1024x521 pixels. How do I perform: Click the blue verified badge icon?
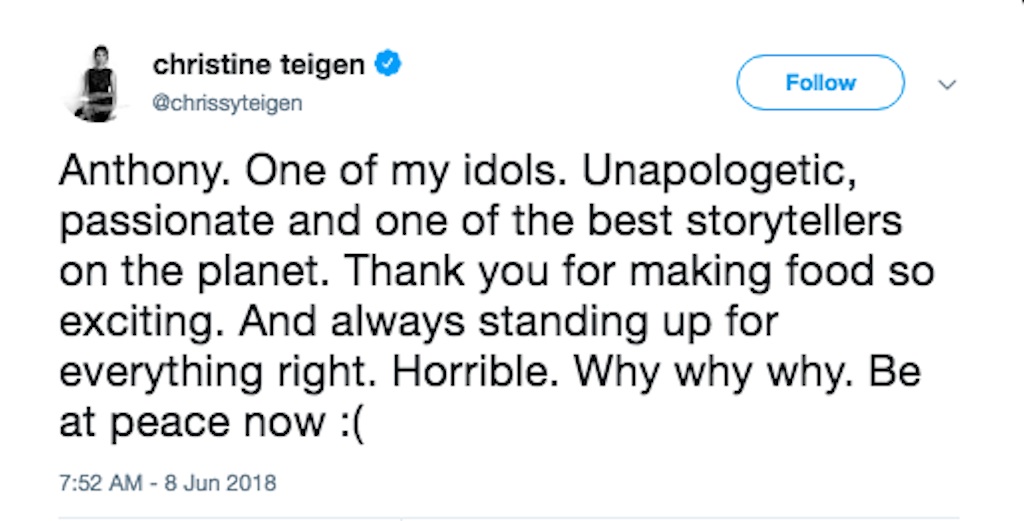coord(389,66)
